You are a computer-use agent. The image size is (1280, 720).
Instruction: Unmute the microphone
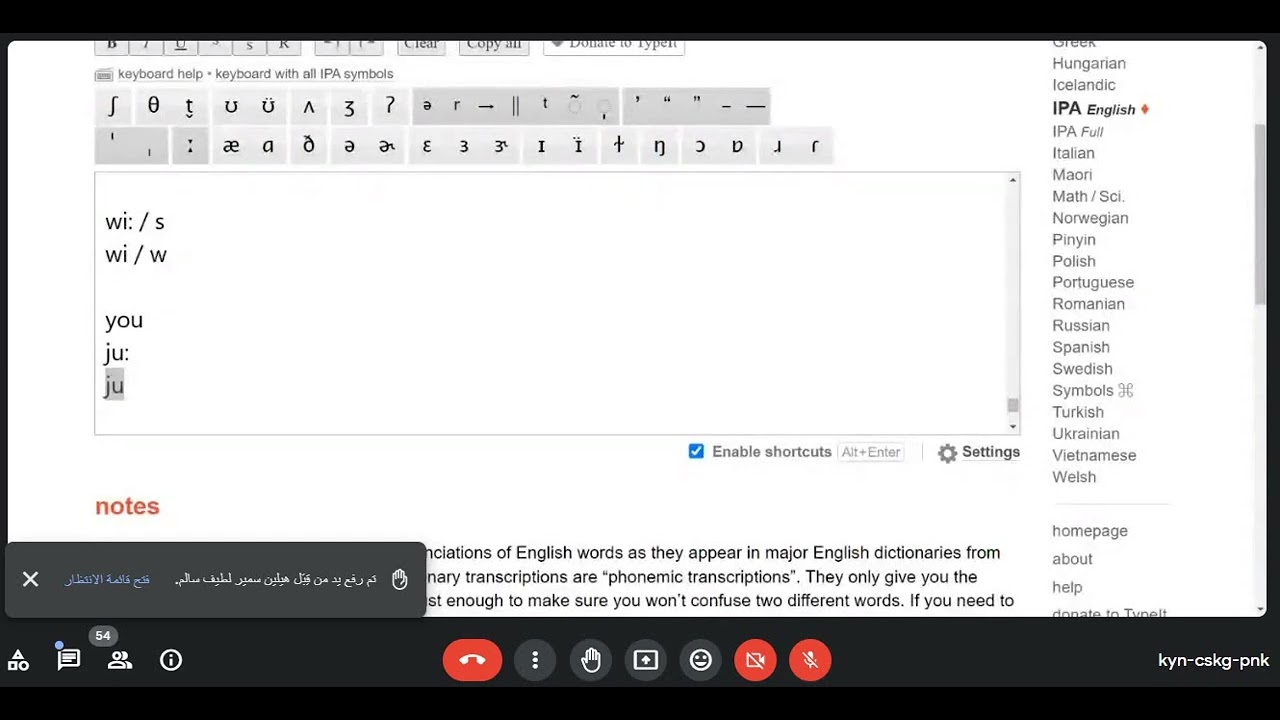810,660
